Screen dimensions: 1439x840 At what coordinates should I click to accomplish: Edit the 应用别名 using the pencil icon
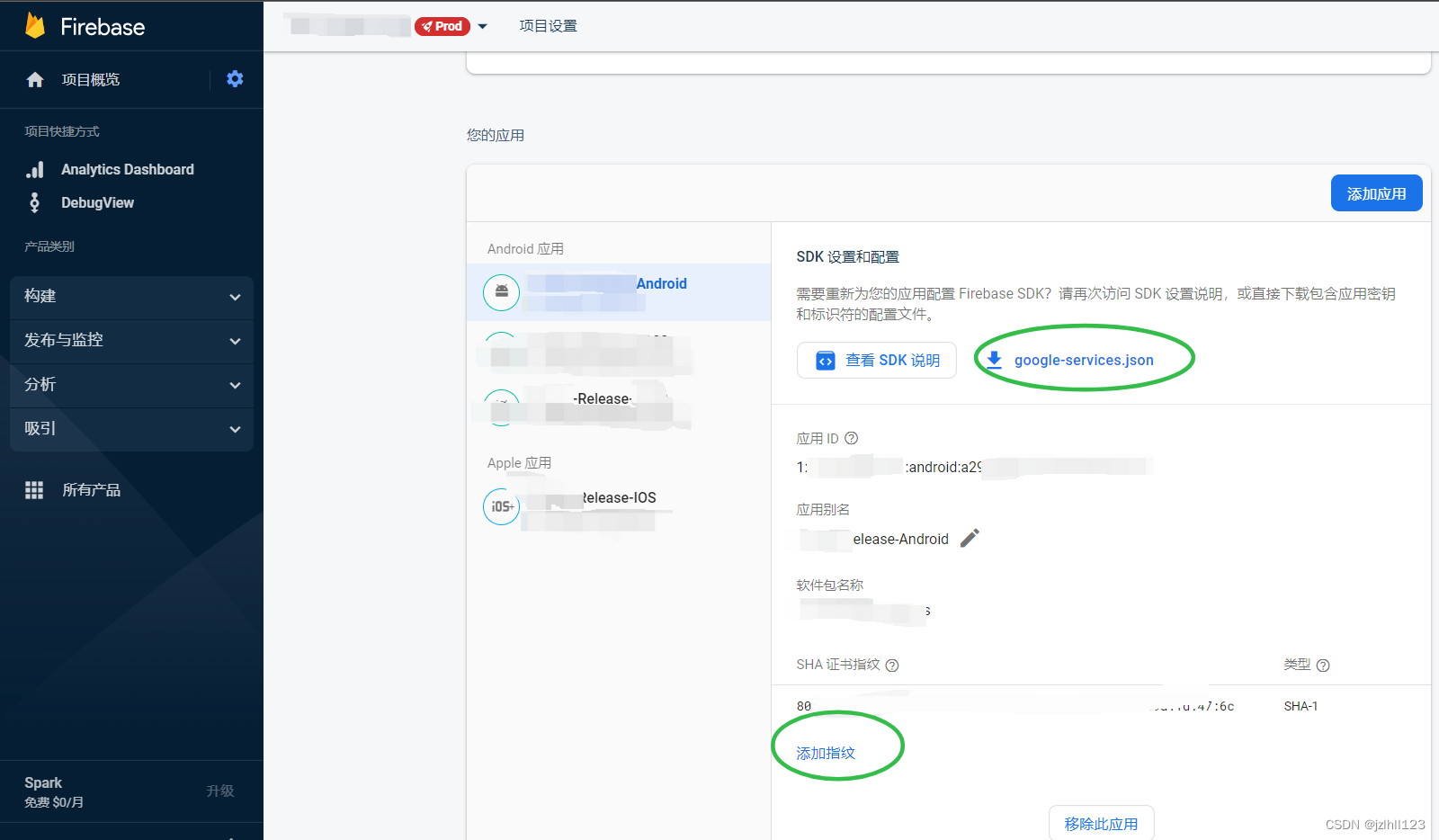tap(970, 538)
